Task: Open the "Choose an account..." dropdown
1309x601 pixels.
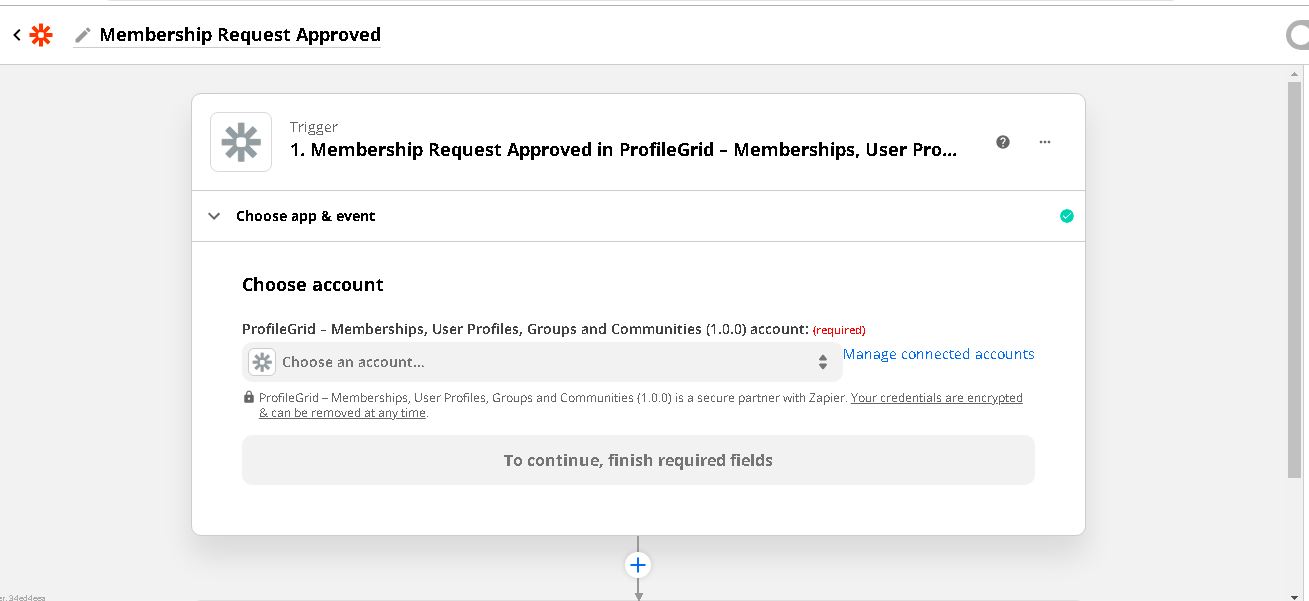Action: (x=541, y=362)
